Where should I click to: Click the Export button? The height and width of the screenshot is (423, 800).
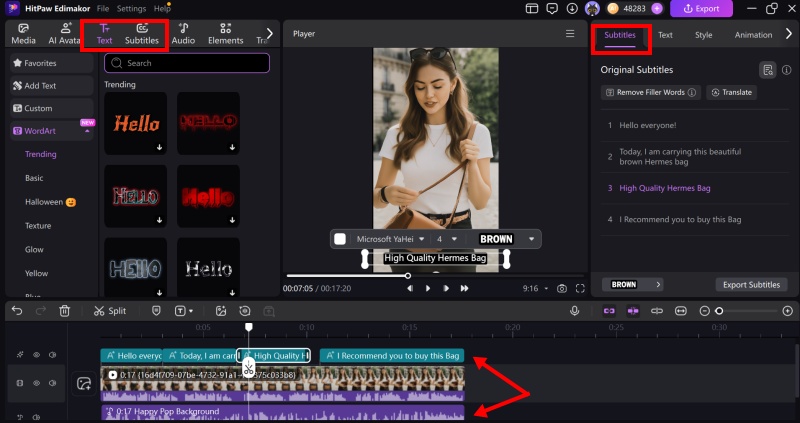(x=701, y=8)
